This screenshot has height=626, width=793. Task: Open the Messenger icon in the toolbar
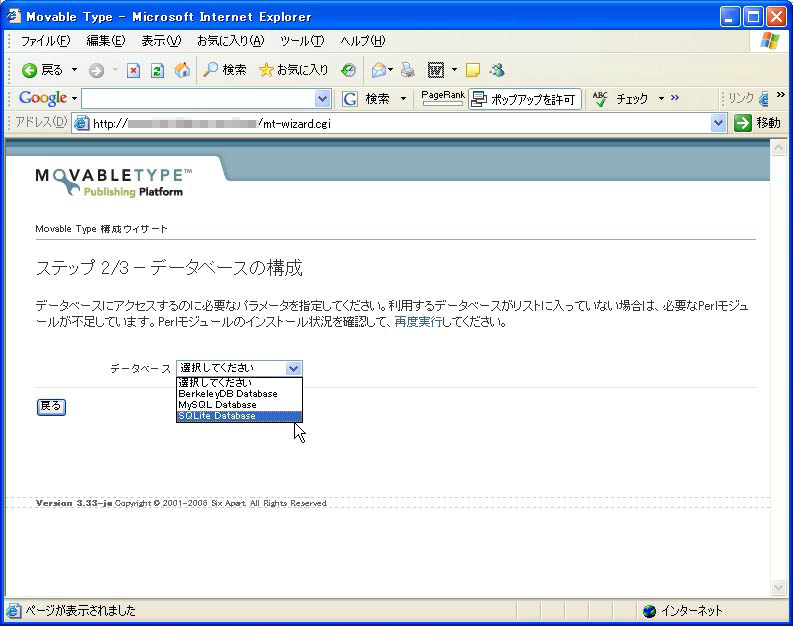[497, 70]
